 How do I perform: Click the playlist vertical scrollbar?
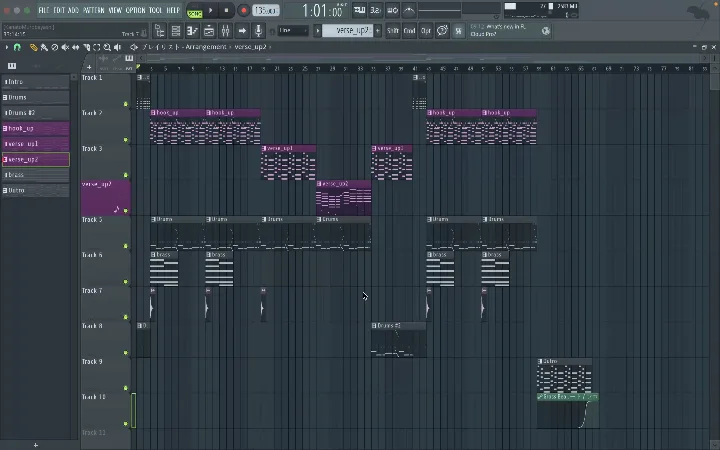(714, 81)
